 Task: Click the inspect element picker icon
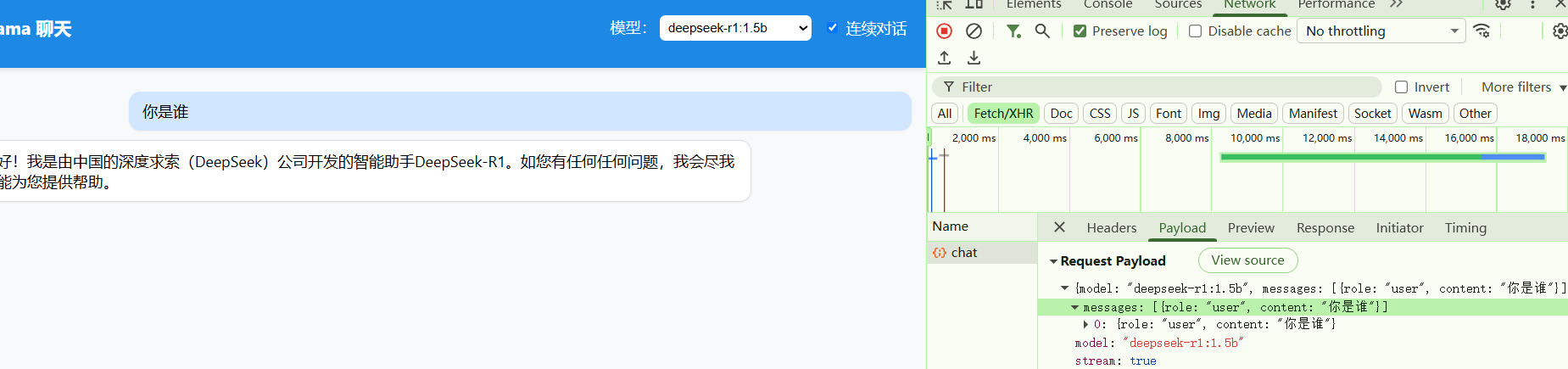[945, 4]
